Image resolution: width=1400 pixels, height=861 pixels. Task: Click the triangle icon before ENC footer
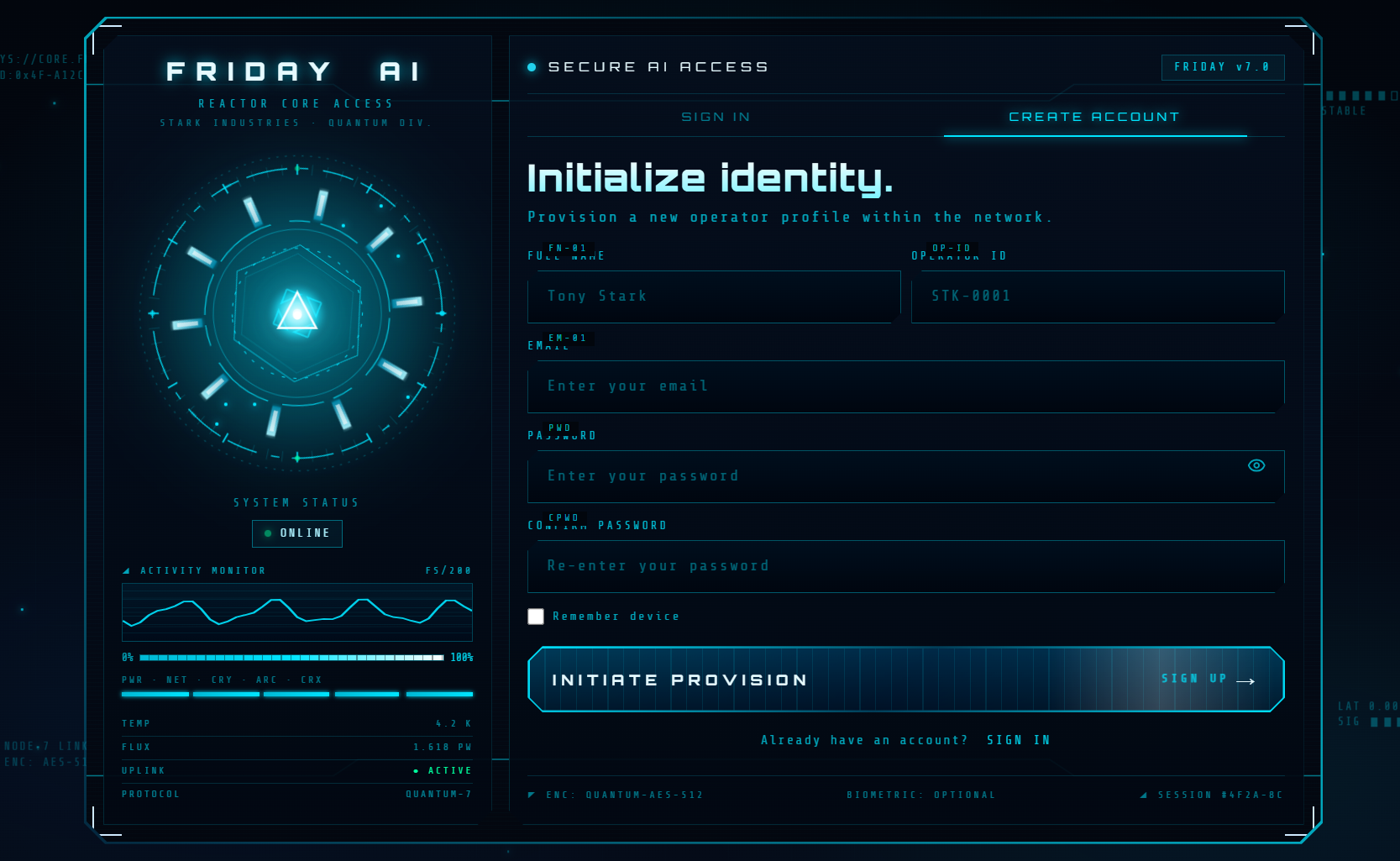(x=532, y=795)
